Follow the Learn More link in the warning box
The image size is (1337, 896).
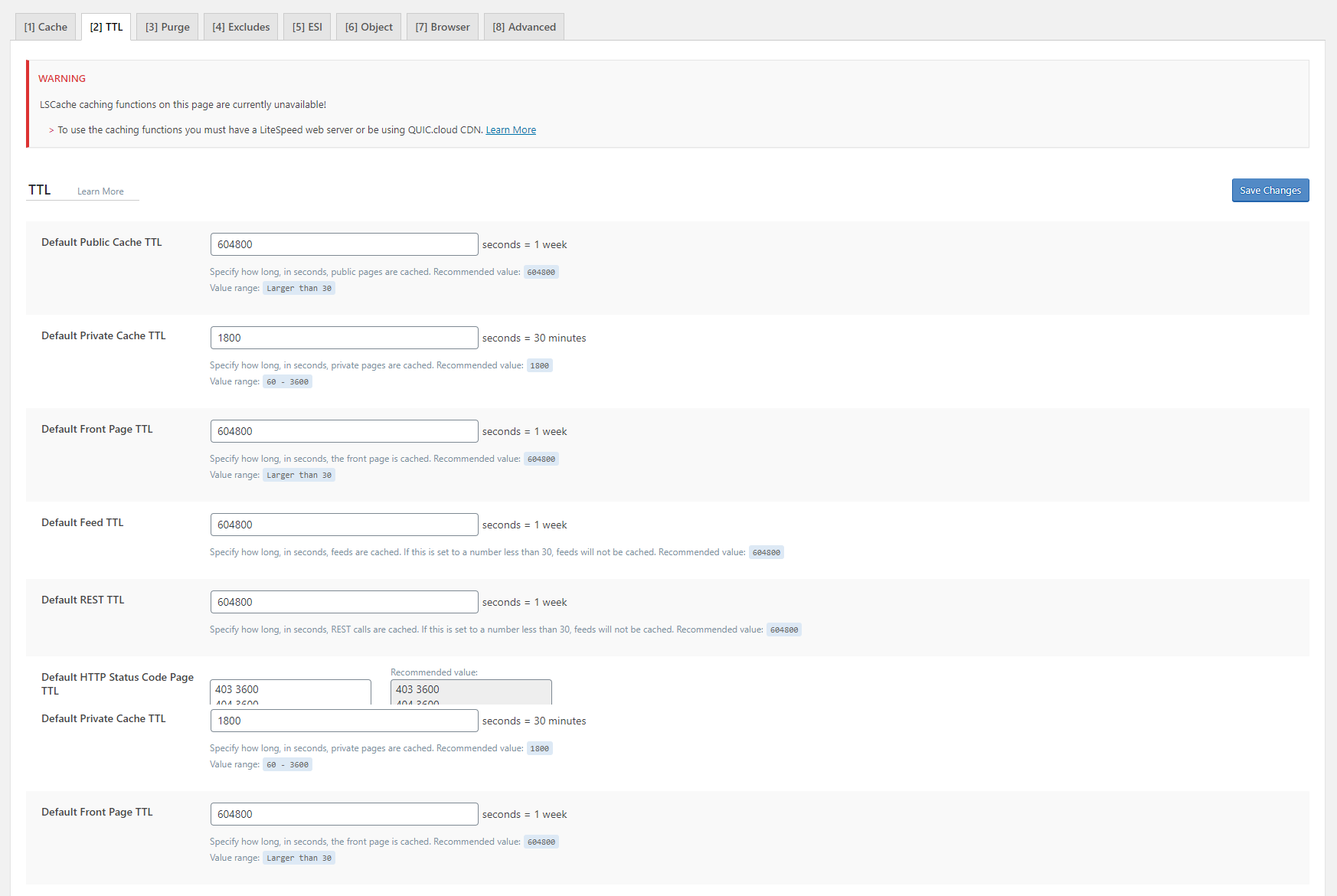[x=511, y=130]
